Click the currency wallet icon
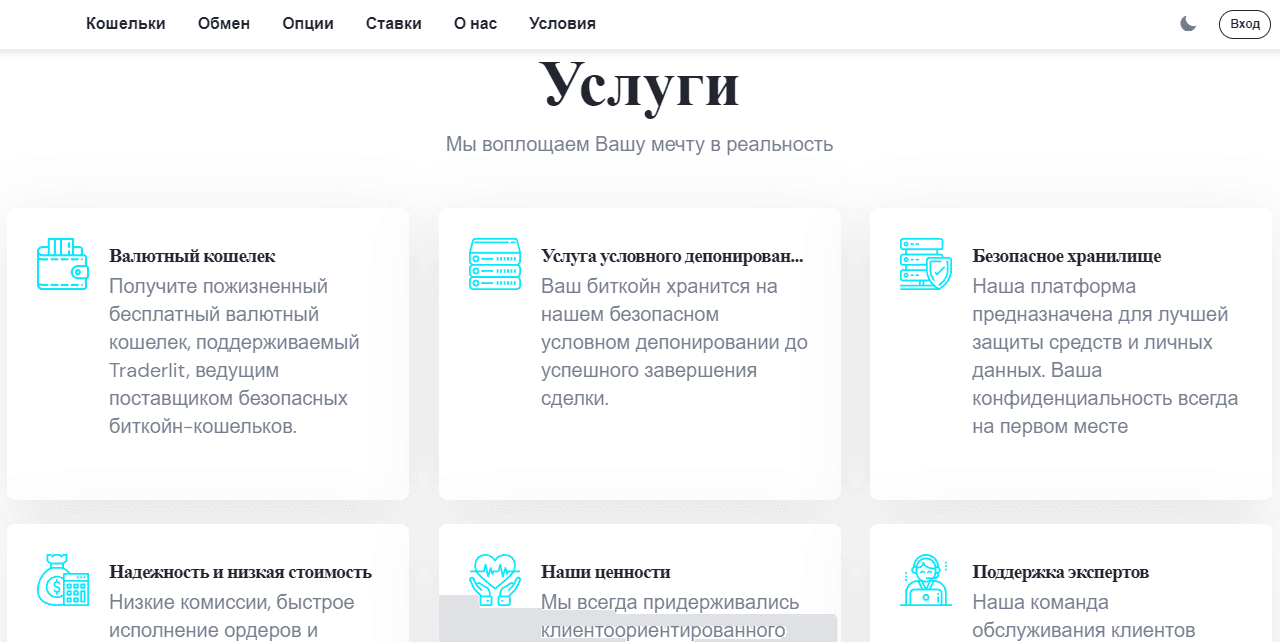Image resolution: width=1280 pixels, height=642 pixels. pyautogui.click(x=62, y=264)
